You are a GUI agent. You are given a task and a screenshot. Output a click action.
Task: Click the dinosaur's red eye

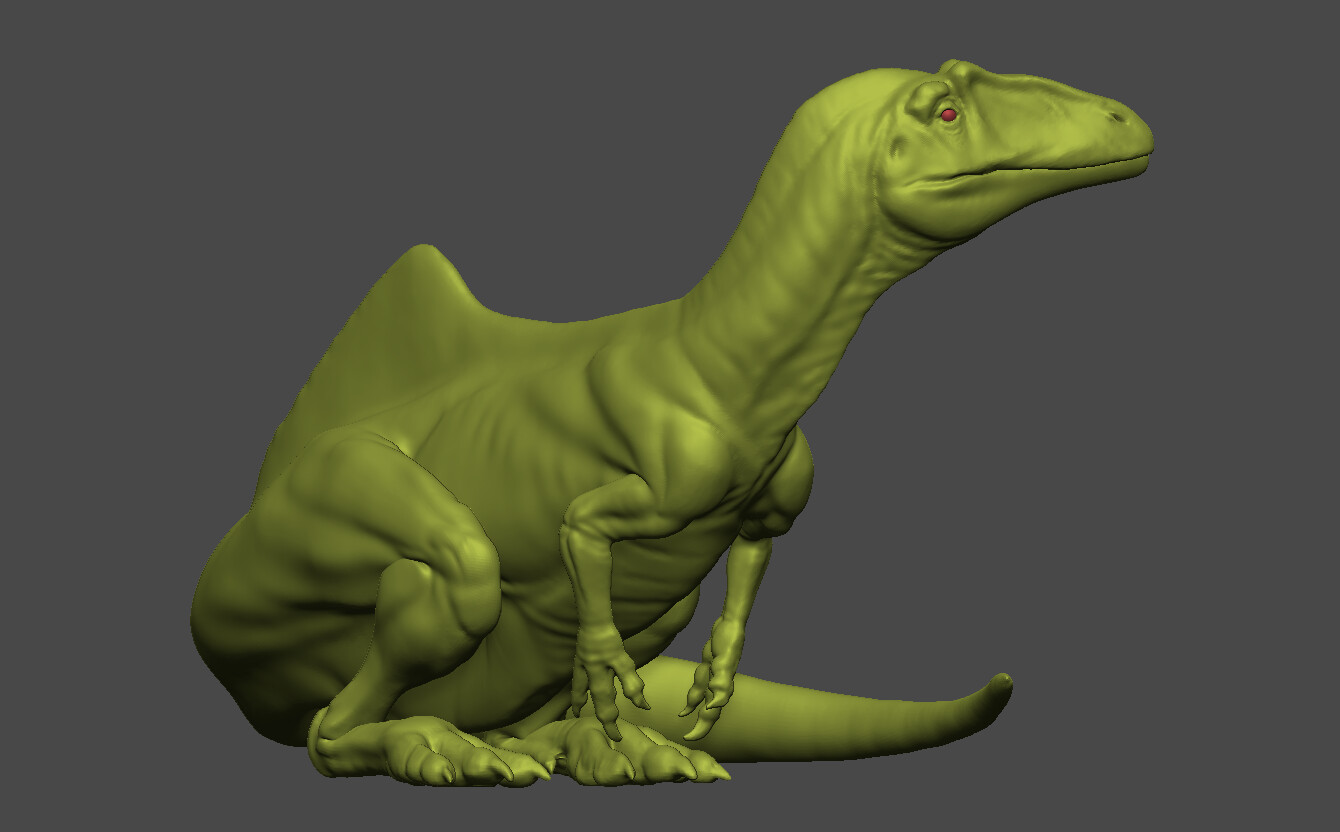(948, 113)
